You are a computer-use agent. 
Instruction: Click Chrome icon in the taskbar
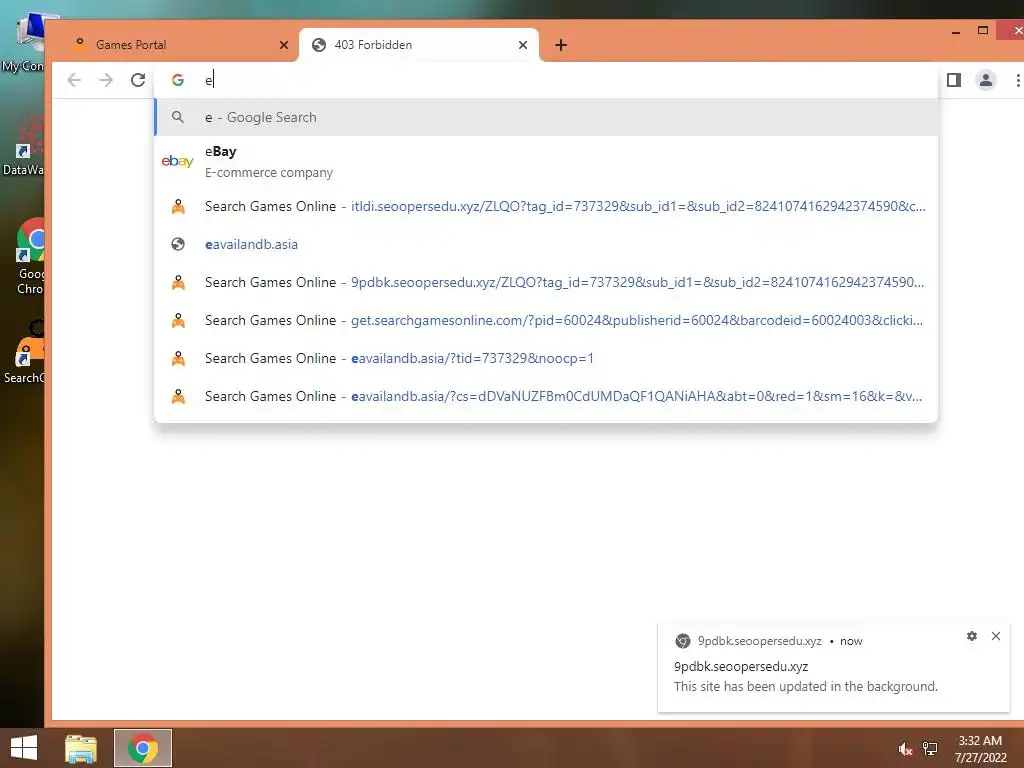coord(143,748)
